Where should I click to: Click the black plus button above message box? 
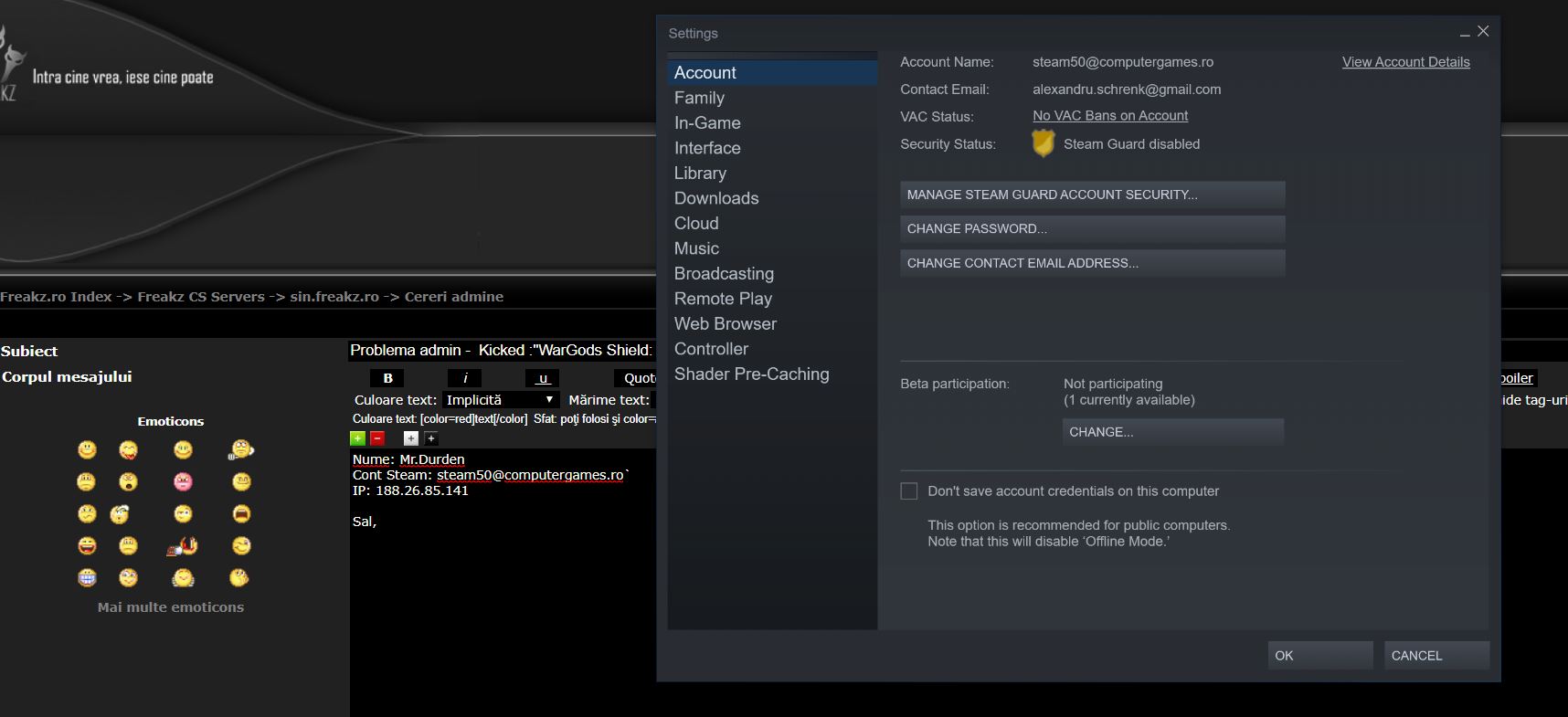(x=431, y=438)
